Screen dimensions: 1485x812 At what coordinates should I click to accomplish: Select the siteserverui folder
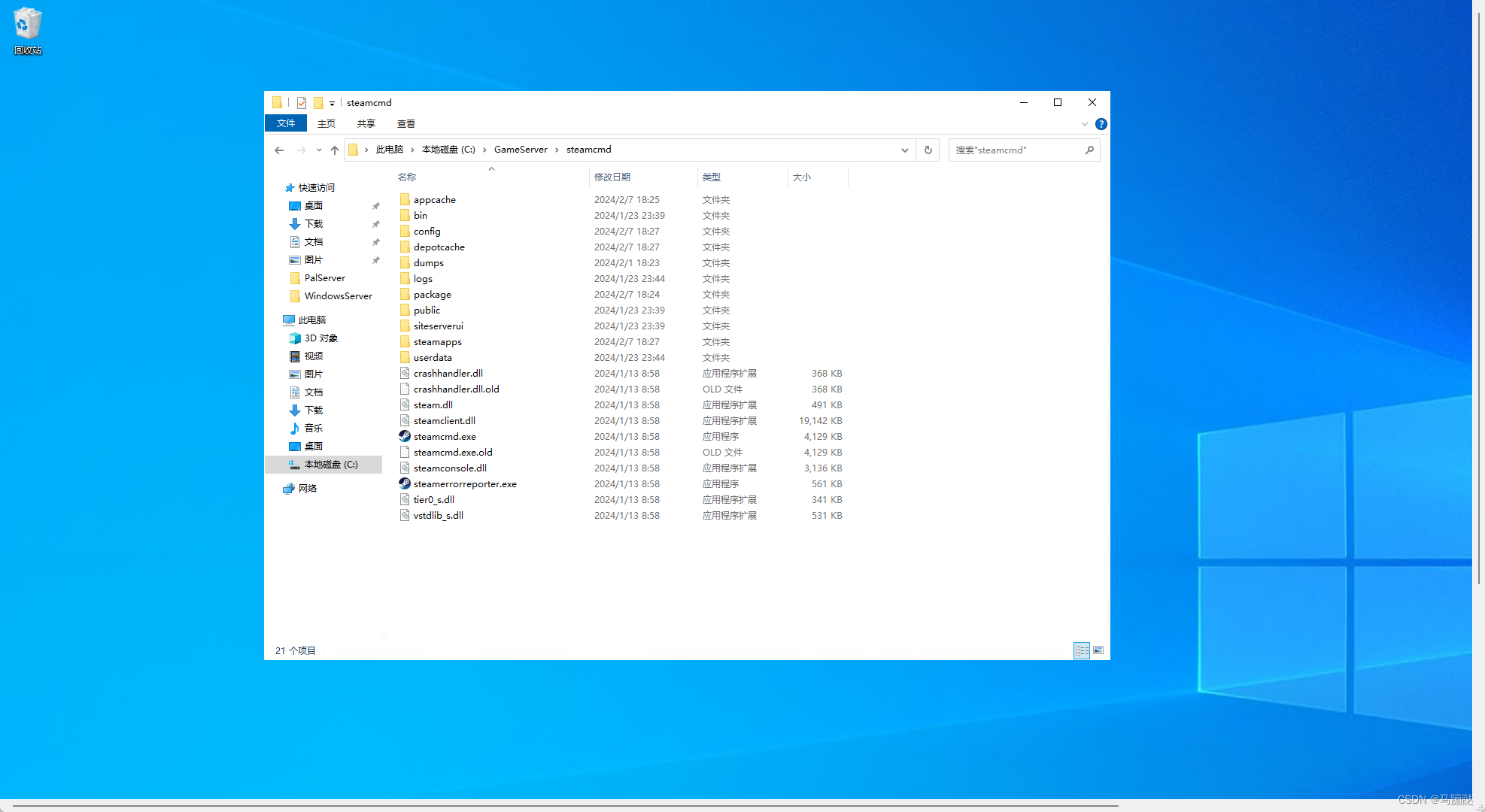439,326
